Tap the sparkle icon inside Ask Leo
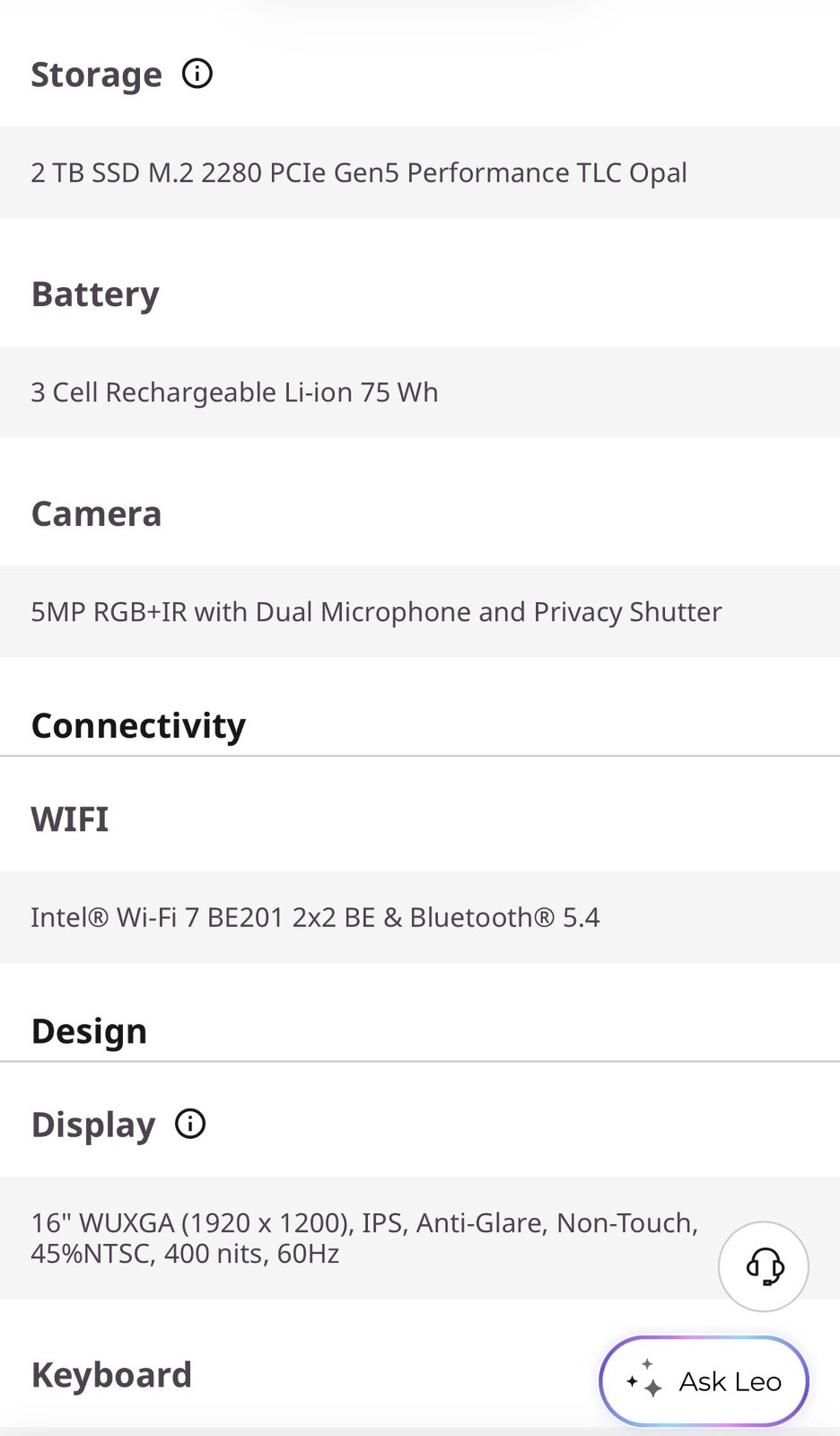Image resolution: width=840 pixels, height=1436 pixels. pos(644,1379)
